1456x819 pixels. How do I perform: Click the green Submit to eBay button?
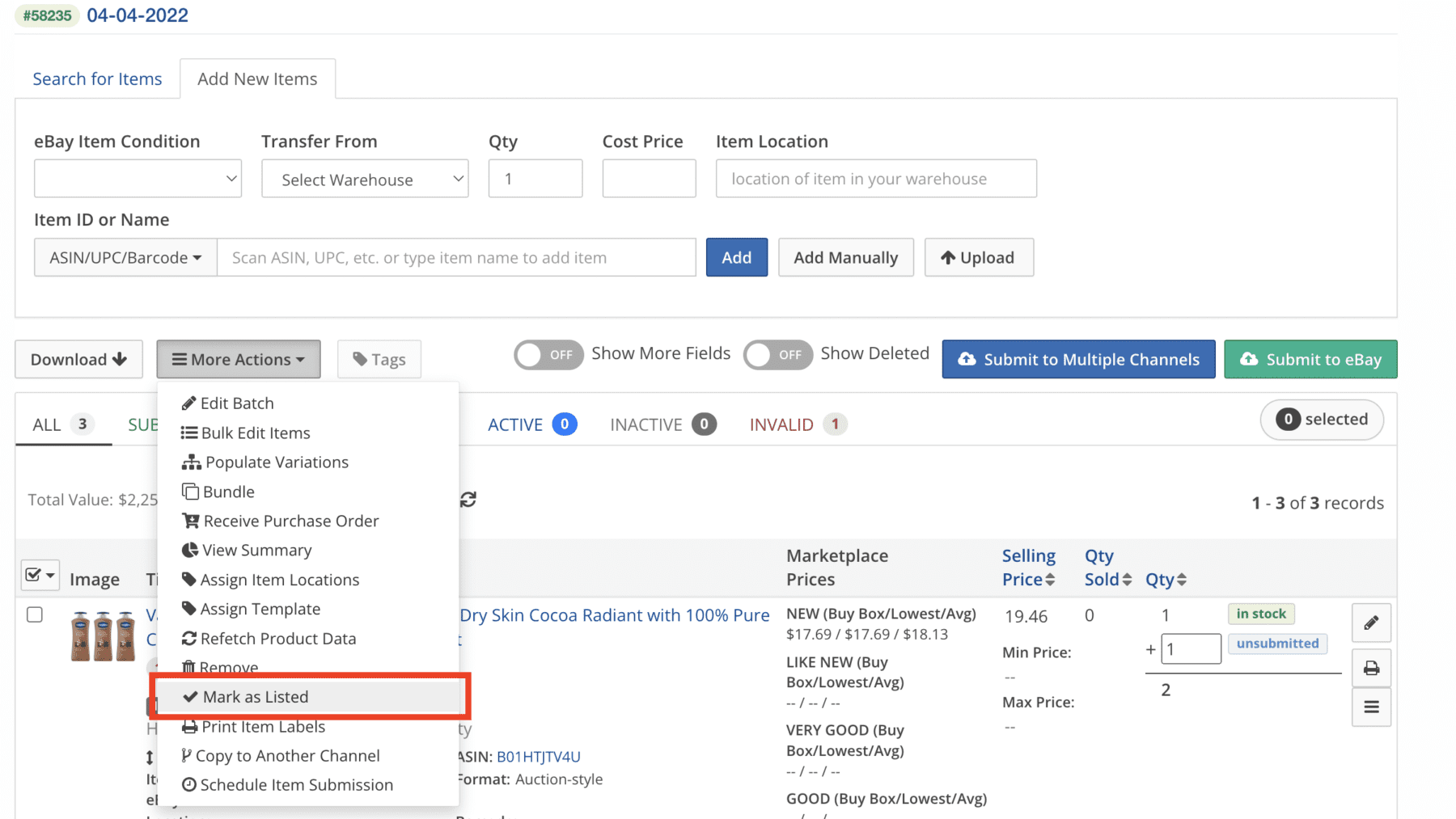point(1310,359)
